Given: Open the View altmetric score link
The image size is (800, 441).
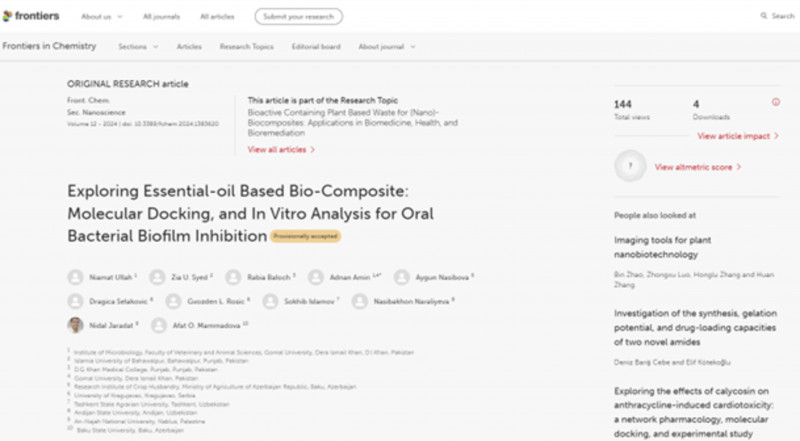Looking at the screenshot, I should 697,167.
